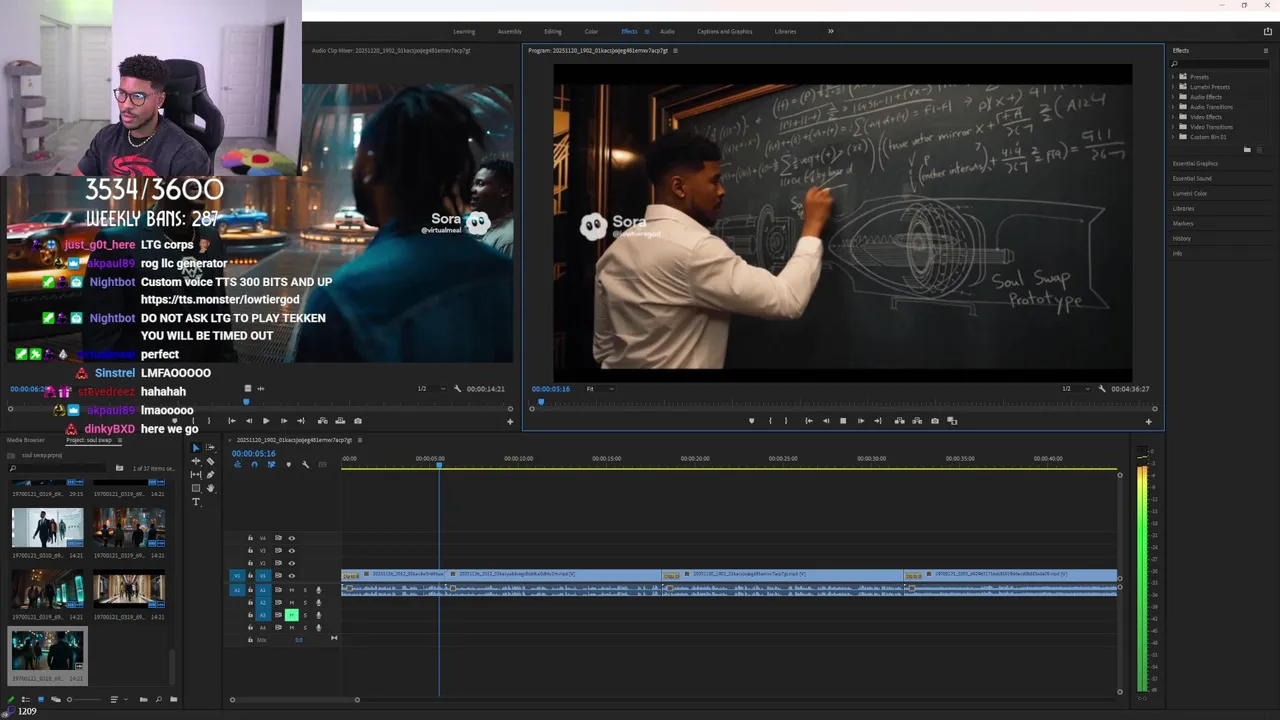Click Lift button in Program monitor
This screenshot has height=720, width=1280.
tap(900, 421)
